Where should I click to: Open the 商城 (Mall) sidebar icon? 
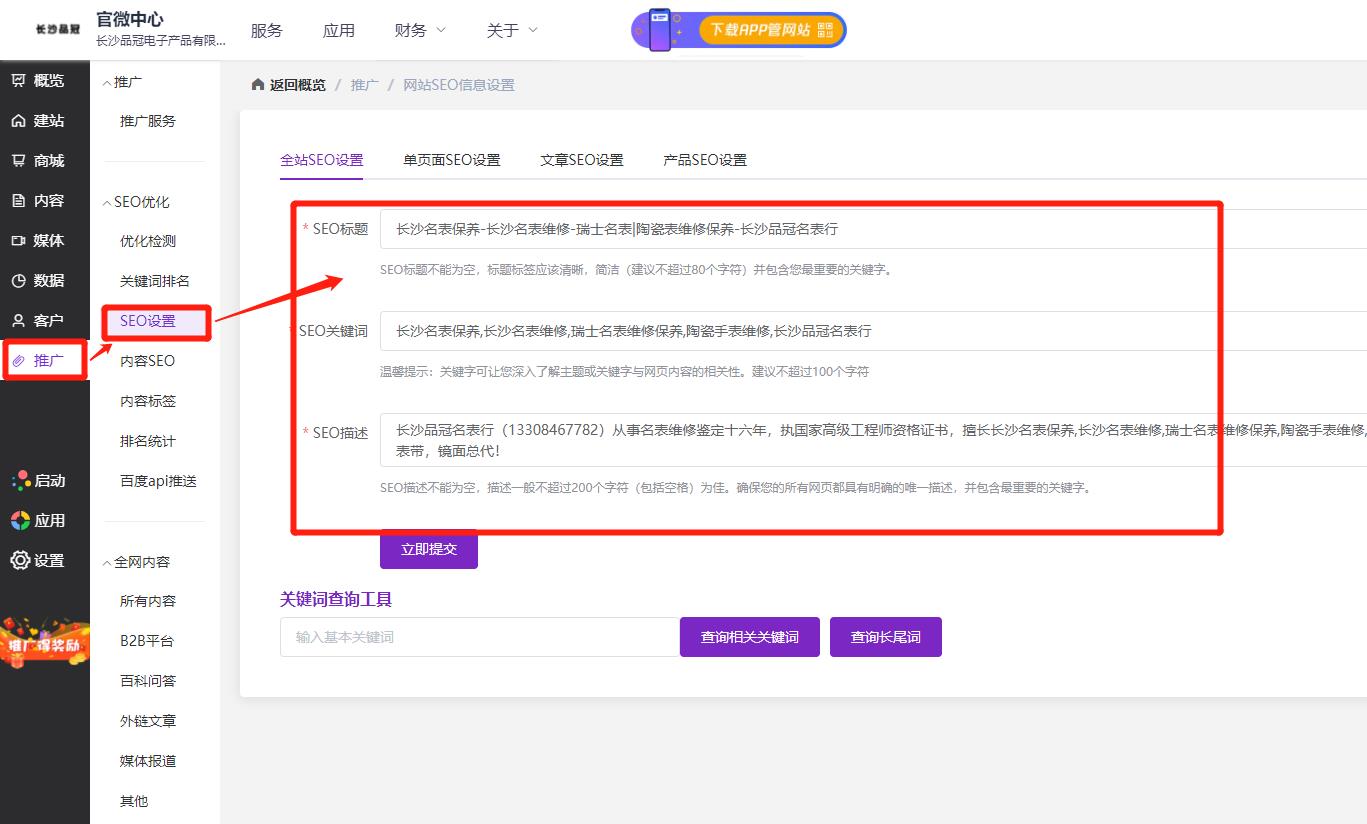point(44,160)
